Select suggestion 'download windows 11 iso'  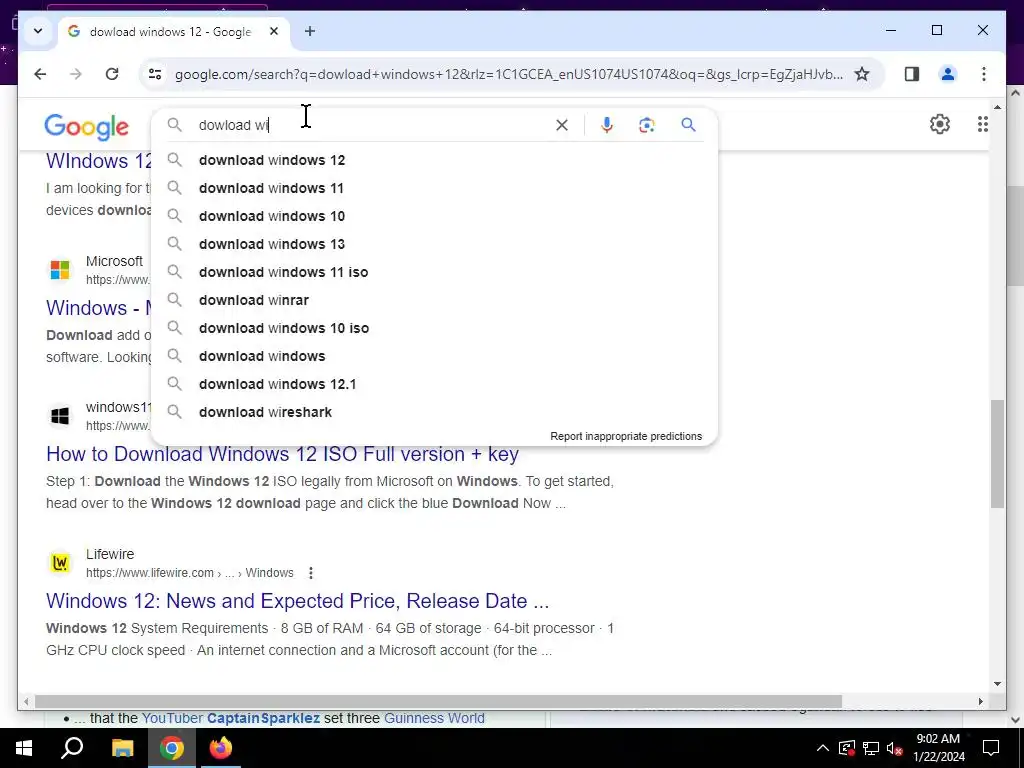click(x=434, y=272)
